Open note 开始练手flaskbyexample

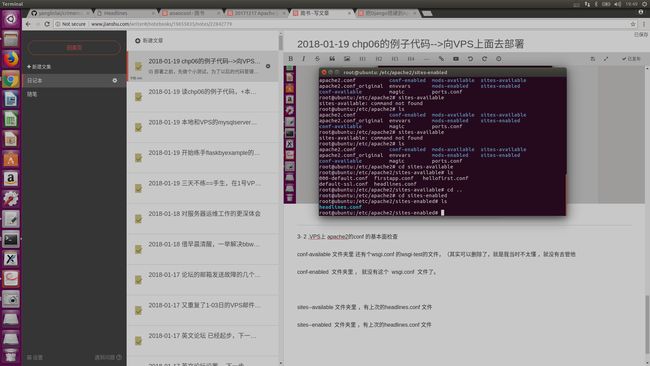(203, 158)
